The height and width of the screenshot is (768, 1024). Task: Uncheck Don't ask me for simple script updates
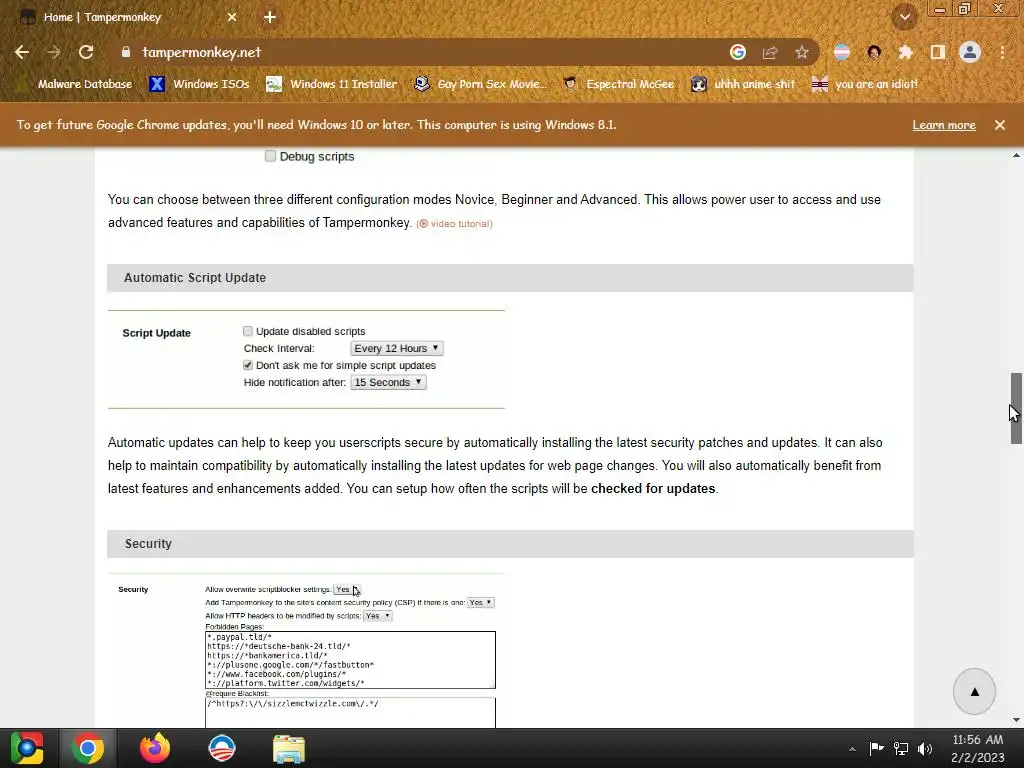click(x=248, y=365)
